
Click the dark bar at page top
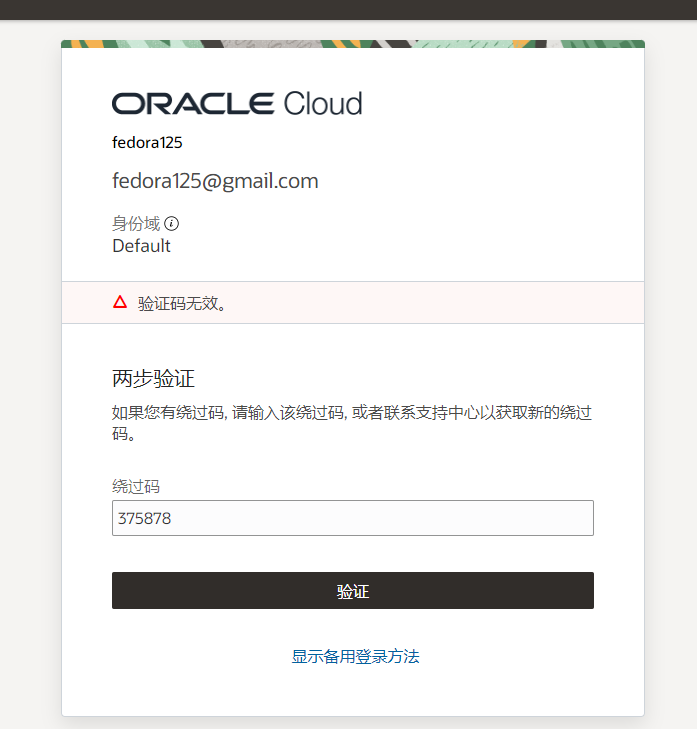click(348, 9)
